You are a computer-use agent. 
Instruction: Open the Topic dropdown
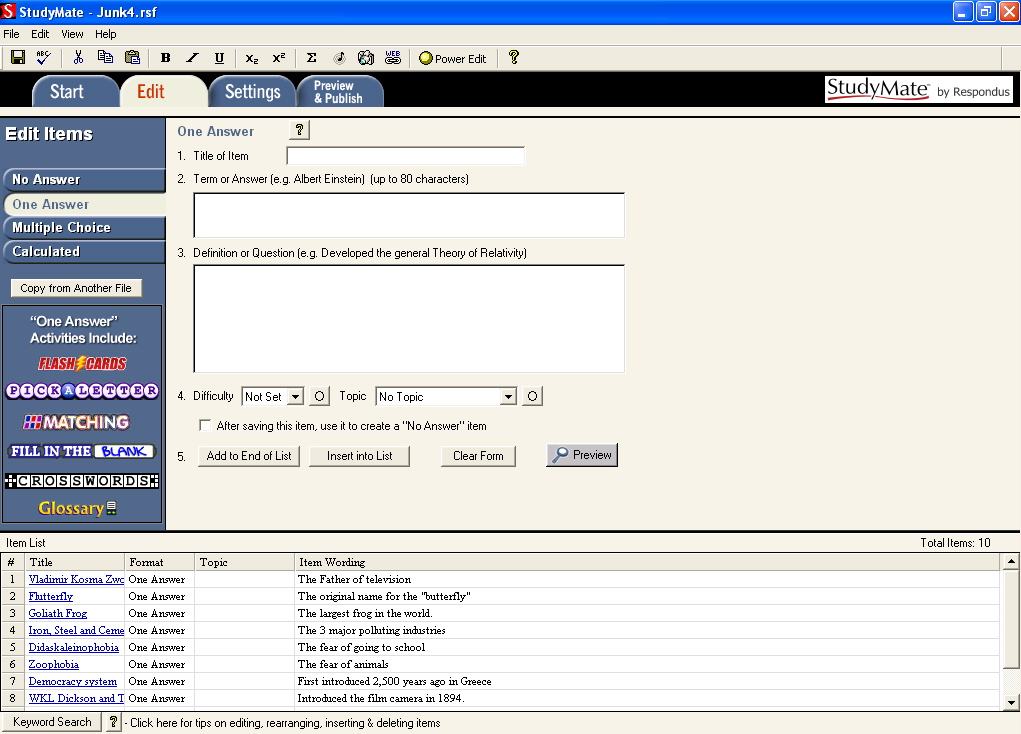(509, 396)
